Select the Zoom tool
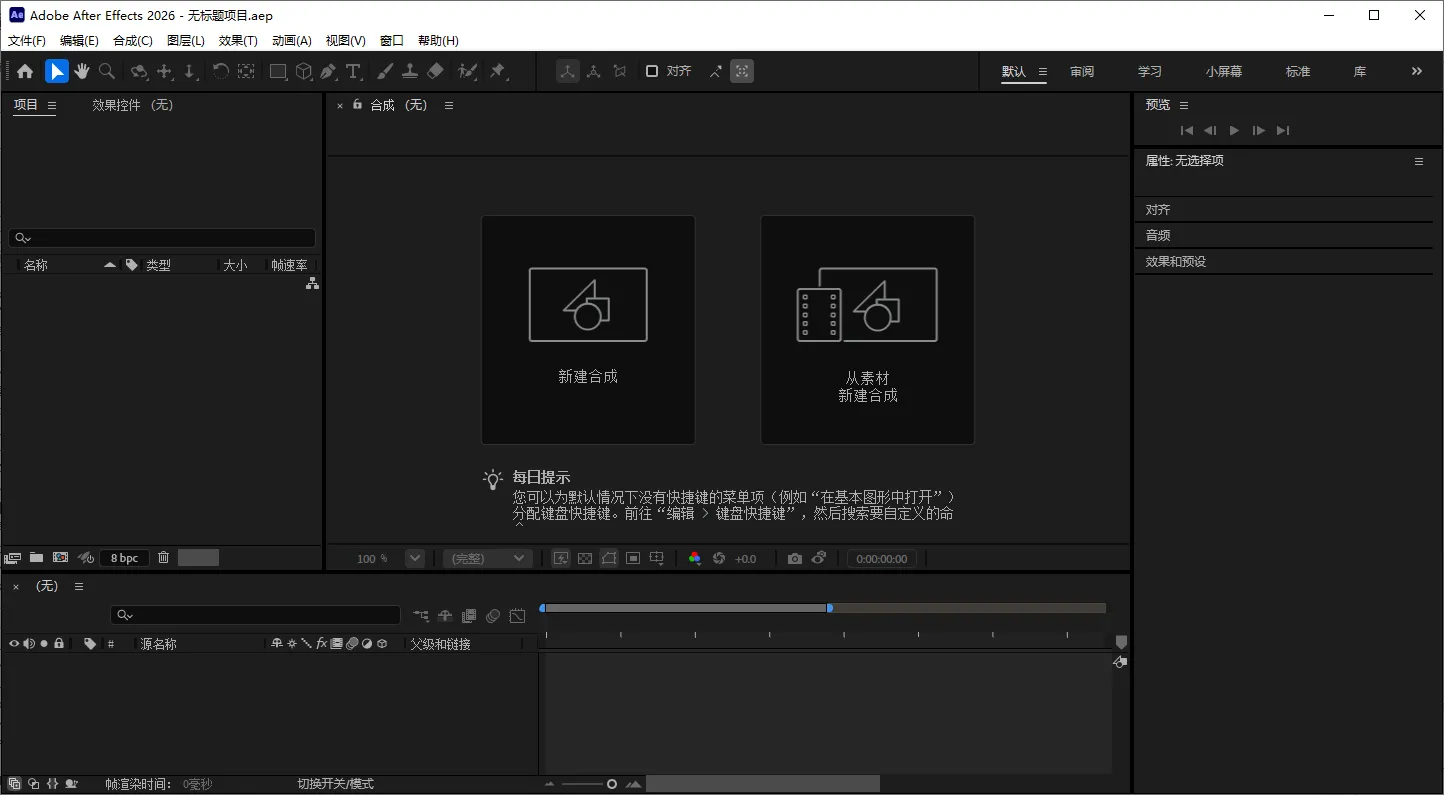The image size is (1444, 795). click(x=105, y=71)
